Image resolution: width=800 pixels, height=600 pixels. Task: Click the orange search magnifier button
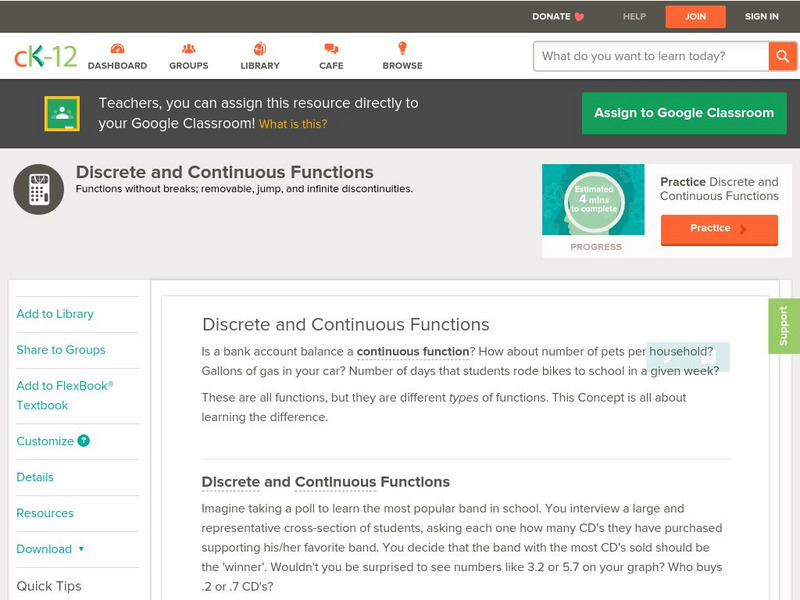coord(782,56)
